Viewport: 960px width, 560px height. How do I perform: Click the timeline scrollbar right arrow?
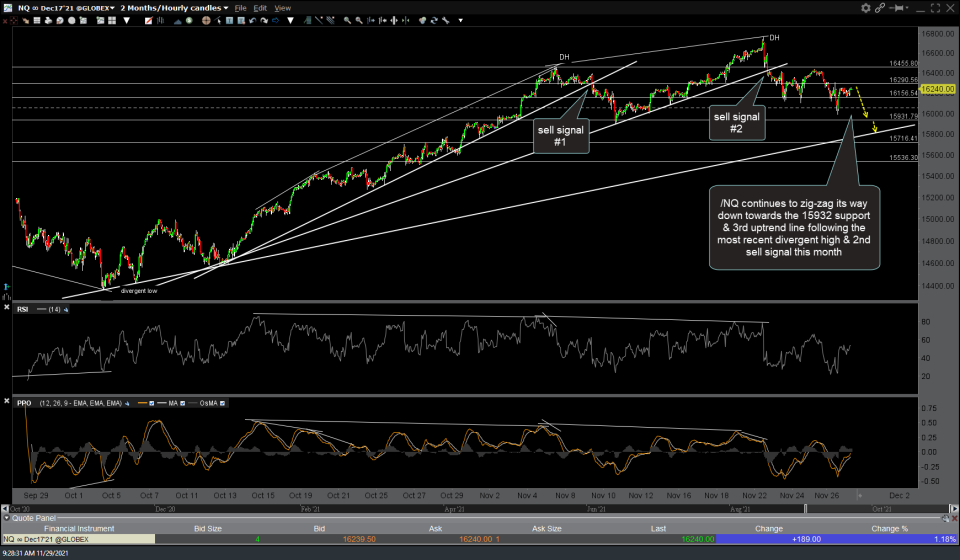point(954,509)
